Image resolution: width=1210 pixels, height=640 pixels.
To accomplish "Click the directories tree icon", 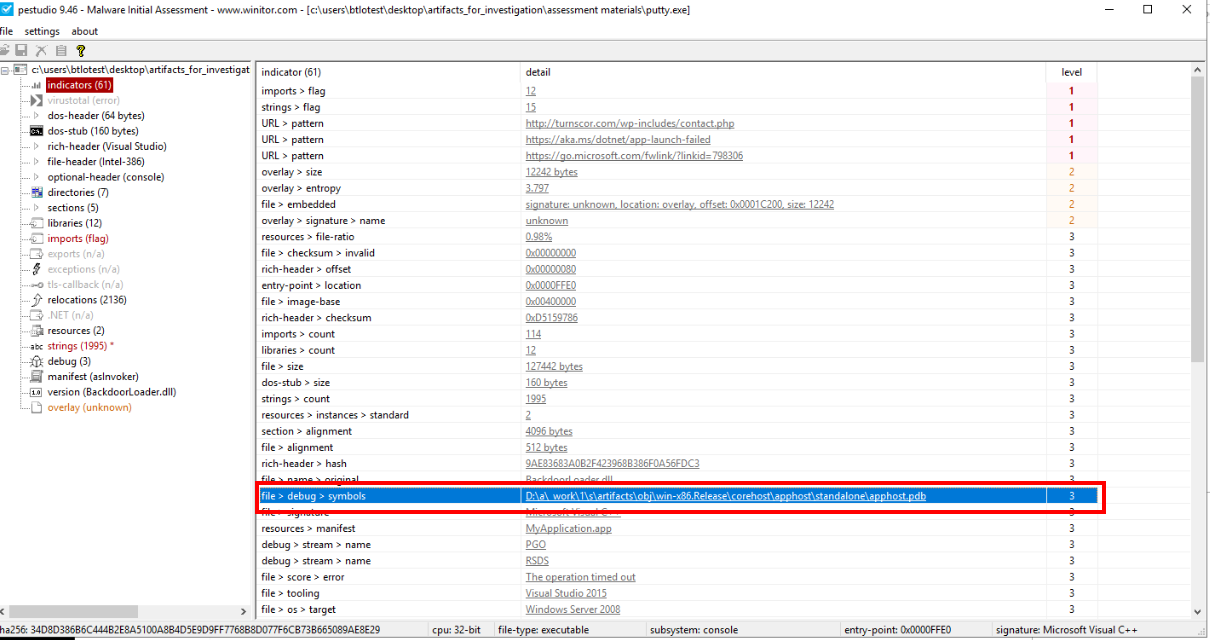I will 37,192.
